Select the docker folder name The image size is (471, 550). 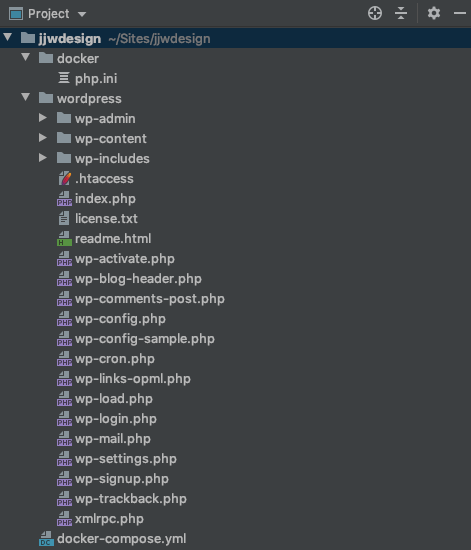(x=78, y=58)
